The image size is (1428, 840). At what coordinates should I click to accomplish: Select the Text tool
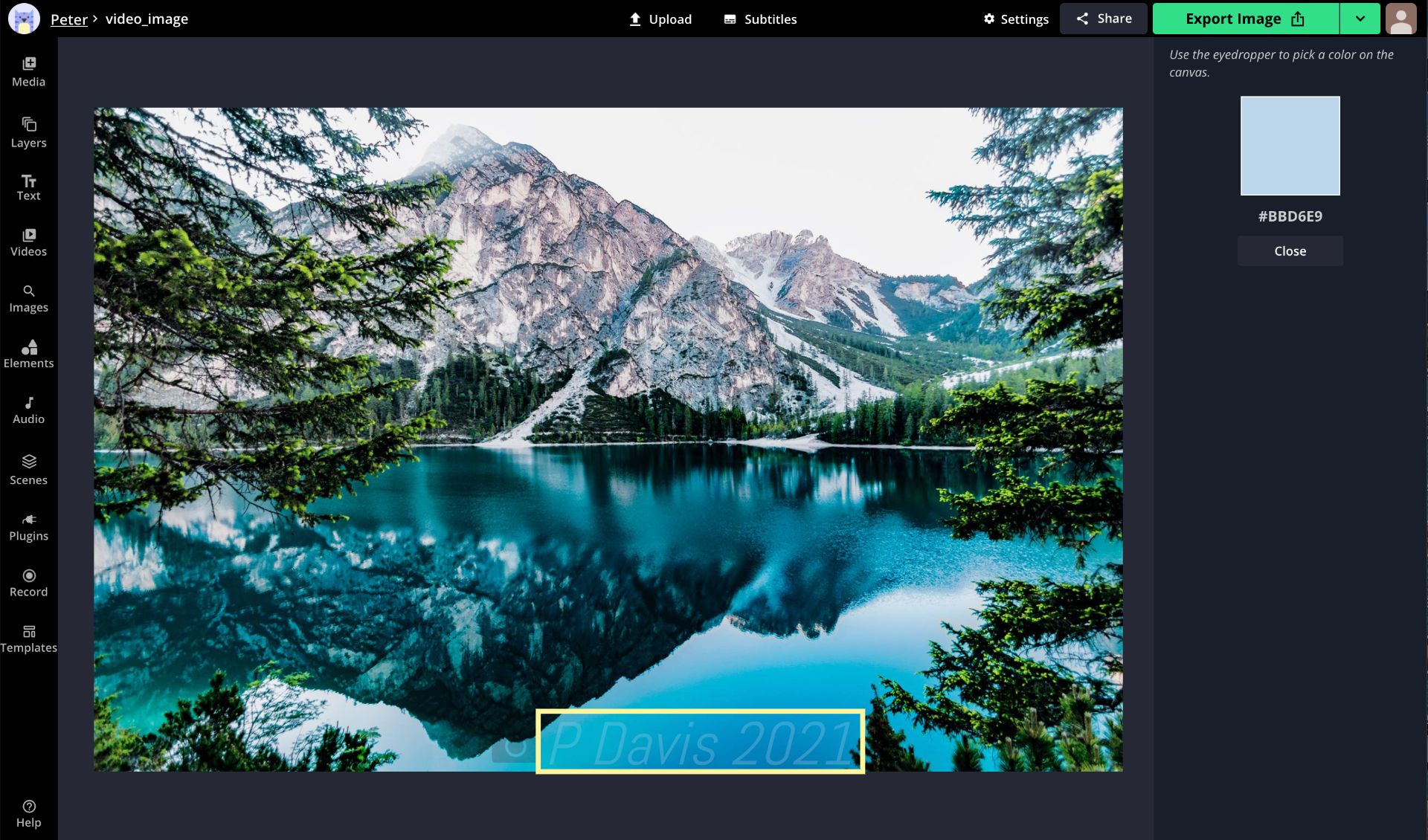coord(28,187)
